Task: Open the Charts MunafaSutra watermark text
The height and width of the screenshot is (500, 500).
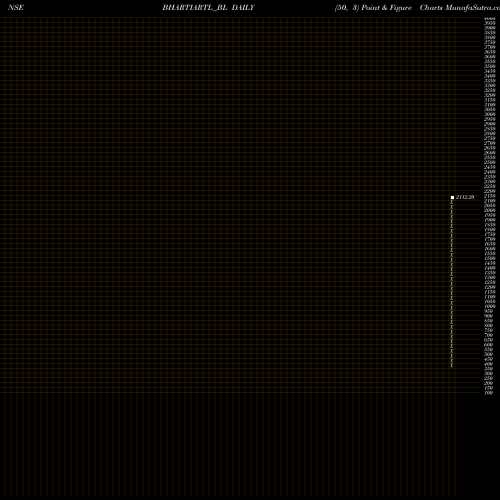Action: [x=460, y=8]
